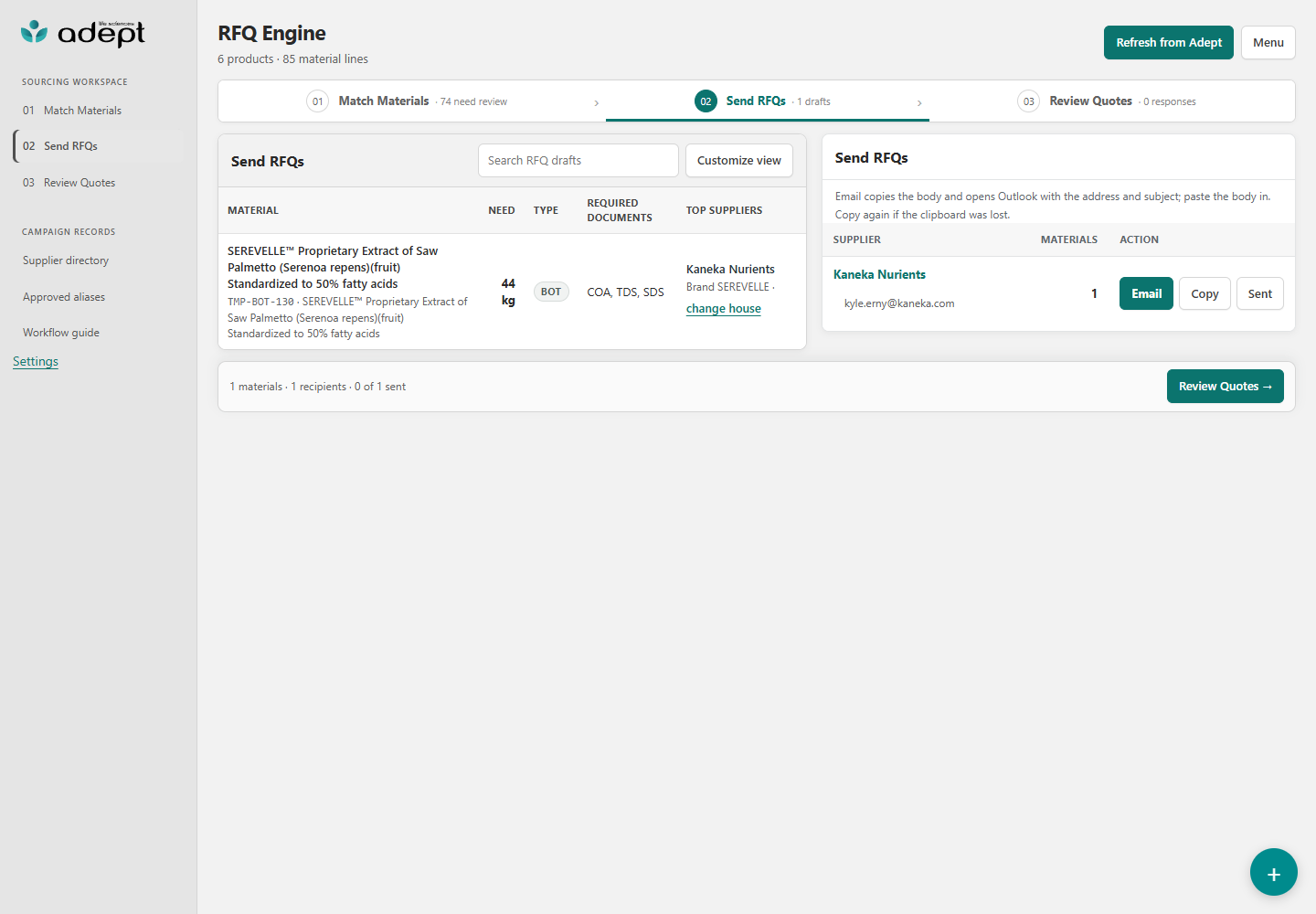The width and height of the screenshot is (1316, 914).
Task: Click the Adept logo in the sidebar
Action: coord(83,34)
